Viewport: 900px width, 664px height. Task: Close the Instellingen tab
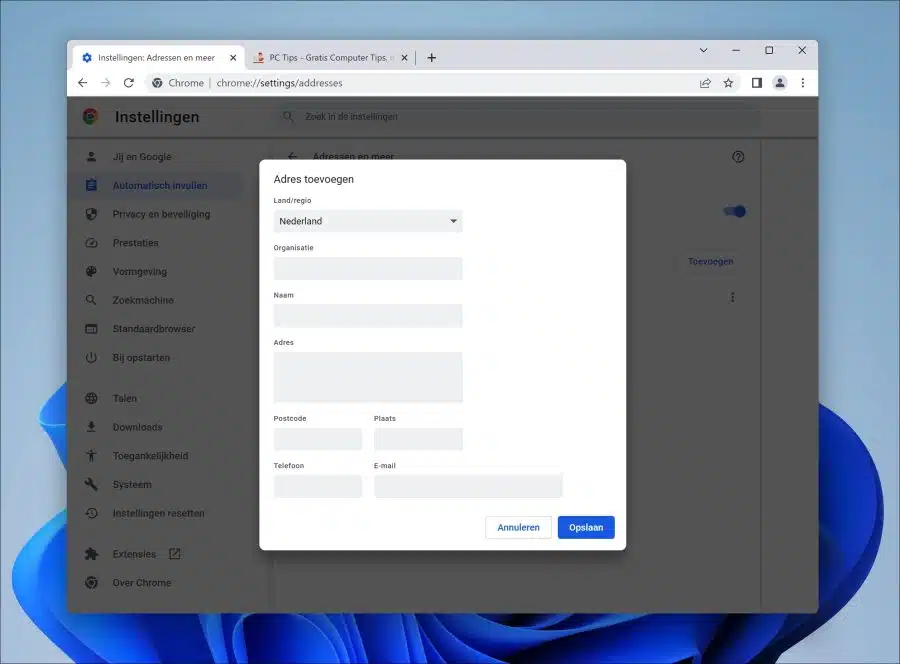233,57
